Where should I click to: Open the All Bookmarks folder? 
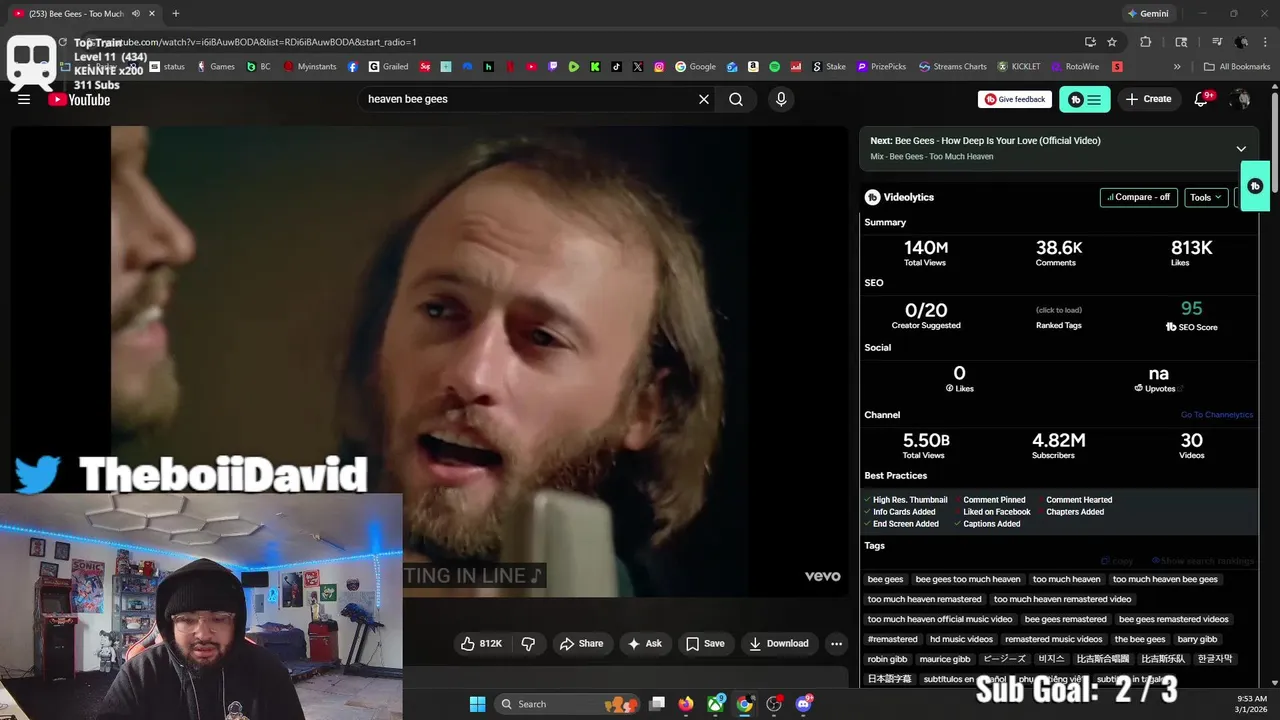tap(1237, 67)
